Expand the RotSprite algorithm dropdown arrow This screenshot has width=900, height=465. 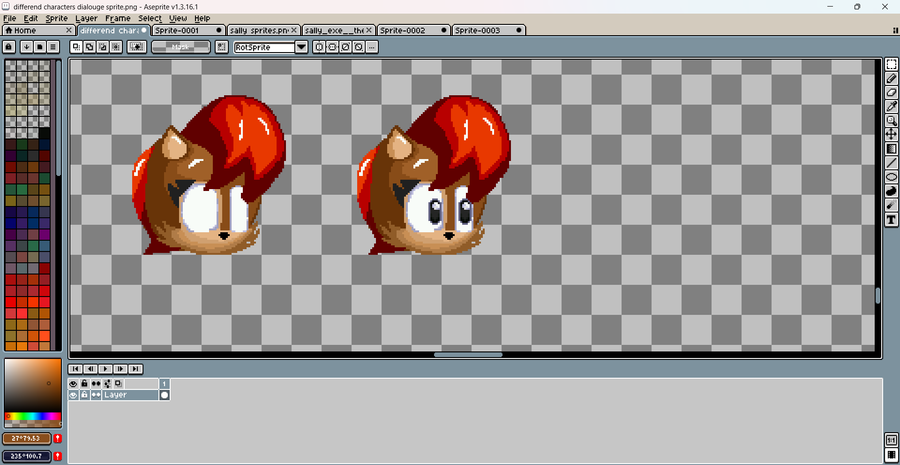(302, 47)
